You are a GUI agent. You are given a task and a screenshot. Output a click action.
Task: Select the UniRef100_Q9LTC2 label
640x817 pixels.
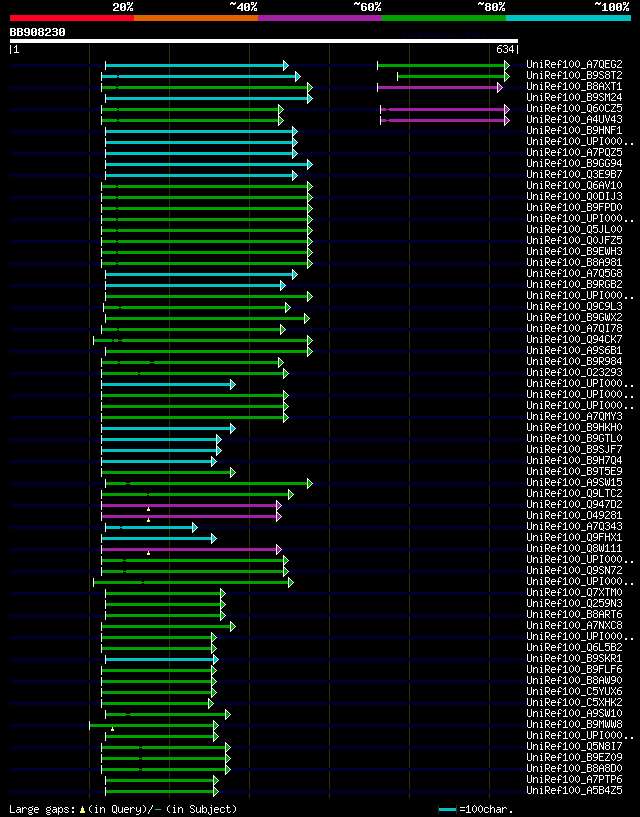click(574, 493)
